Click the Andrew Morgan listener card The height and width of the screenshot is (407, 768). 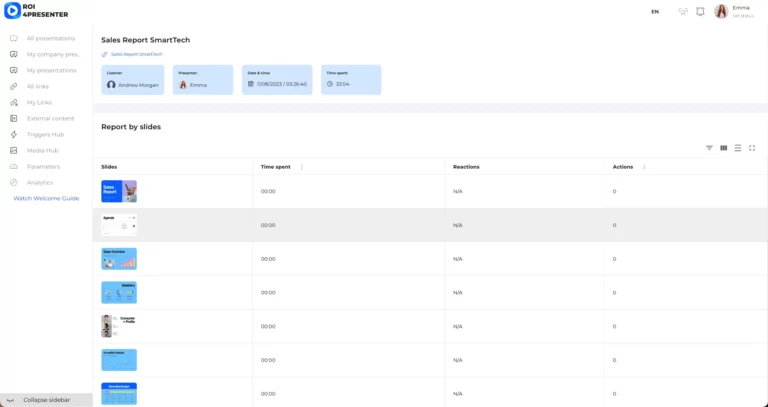pyautogui.click(x=133, y=80)
